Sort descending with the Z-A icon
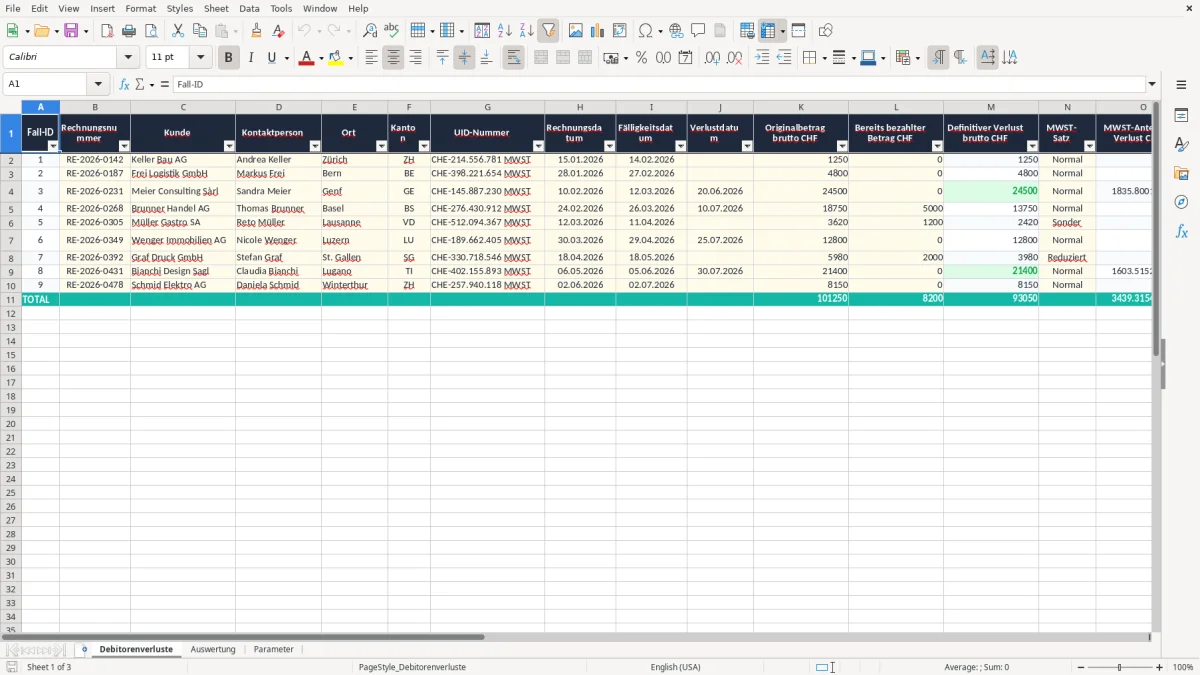The image size is (1200, 675). click(x=526, y=31)
